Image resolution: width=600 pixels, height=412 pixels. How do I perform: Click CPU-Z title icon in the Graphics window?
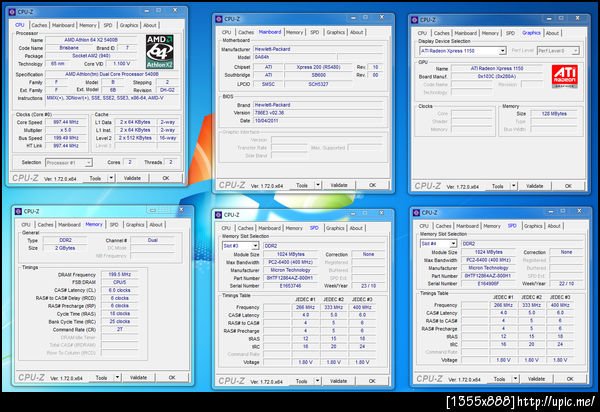[x=414, y=20]
